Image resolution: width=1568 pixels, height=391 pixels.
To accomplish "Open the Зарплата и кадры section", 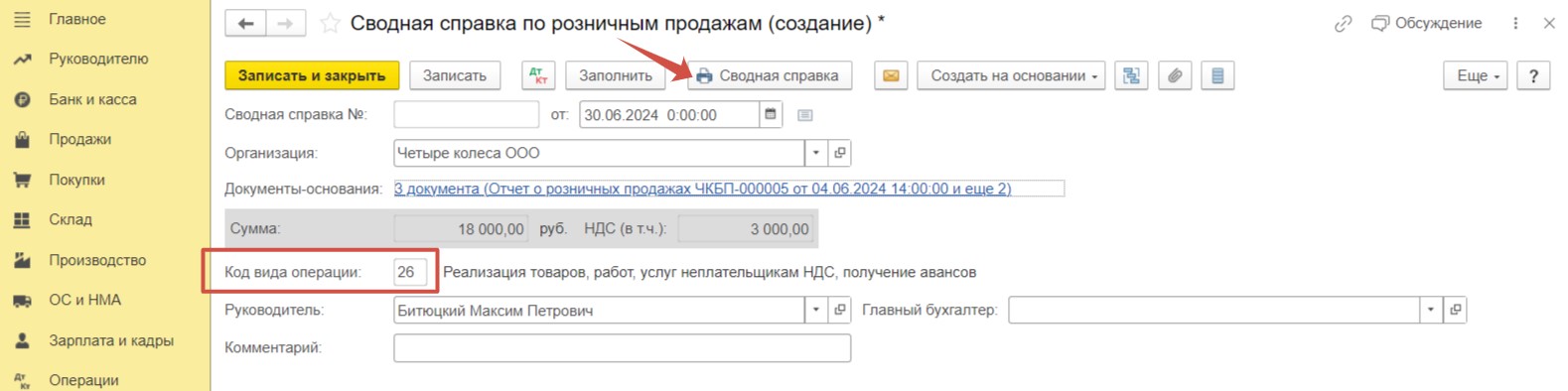I will click(111, 340).
